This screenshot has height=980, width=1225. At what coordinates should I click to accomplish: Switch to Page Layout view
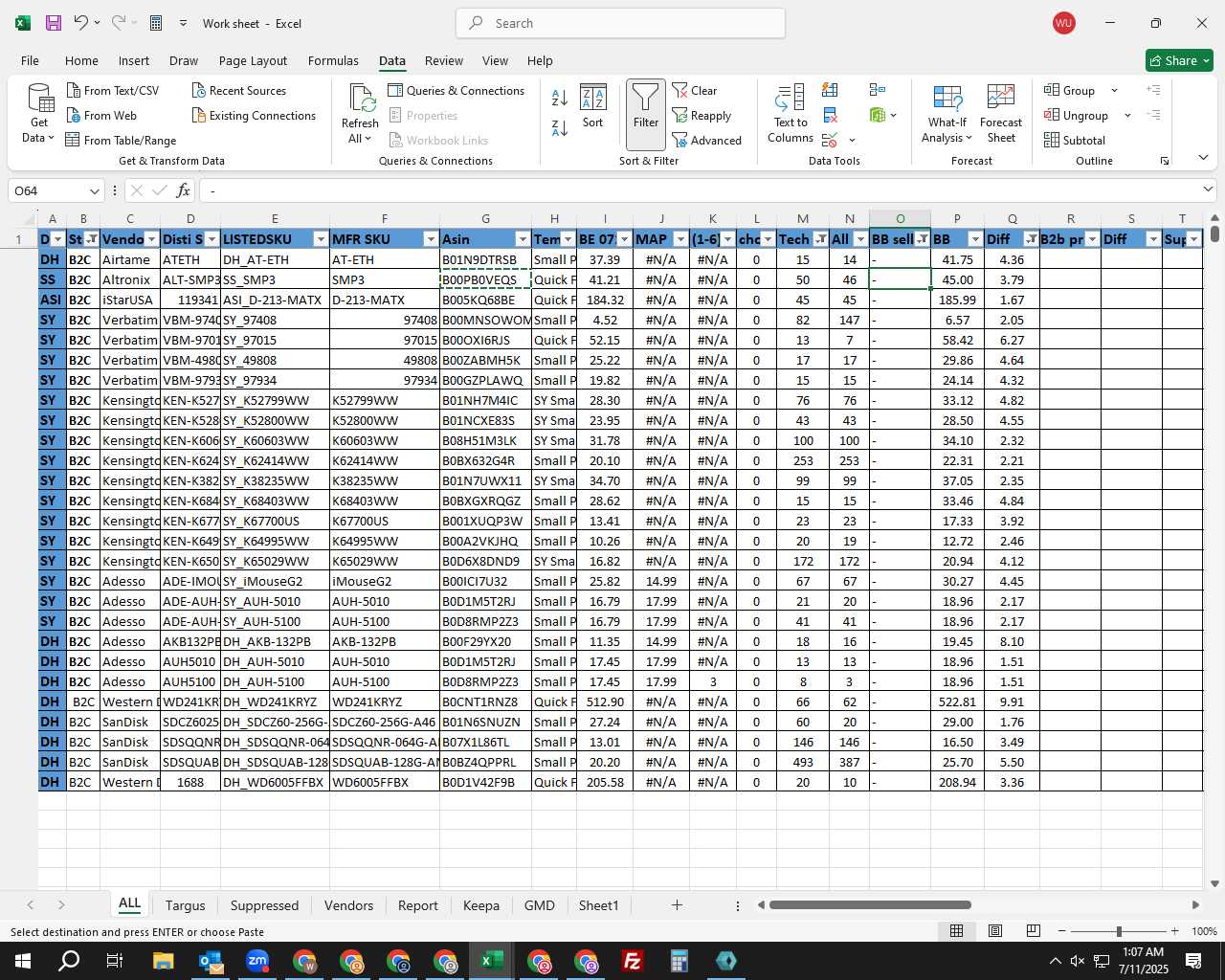click(x=995, y=931)
